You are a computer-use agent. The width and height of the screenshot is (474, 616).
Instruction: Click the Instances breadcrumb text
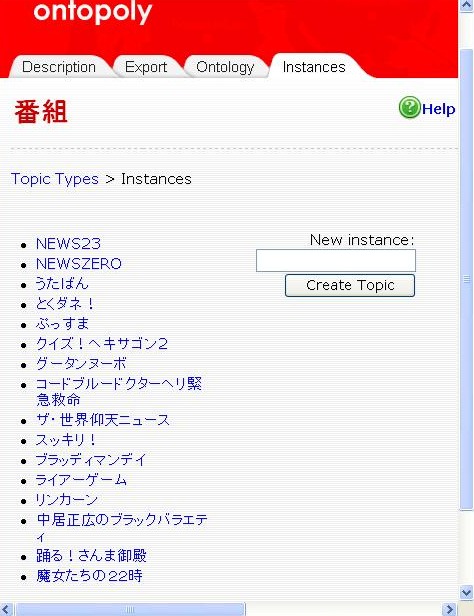click(x=156, y=179)
